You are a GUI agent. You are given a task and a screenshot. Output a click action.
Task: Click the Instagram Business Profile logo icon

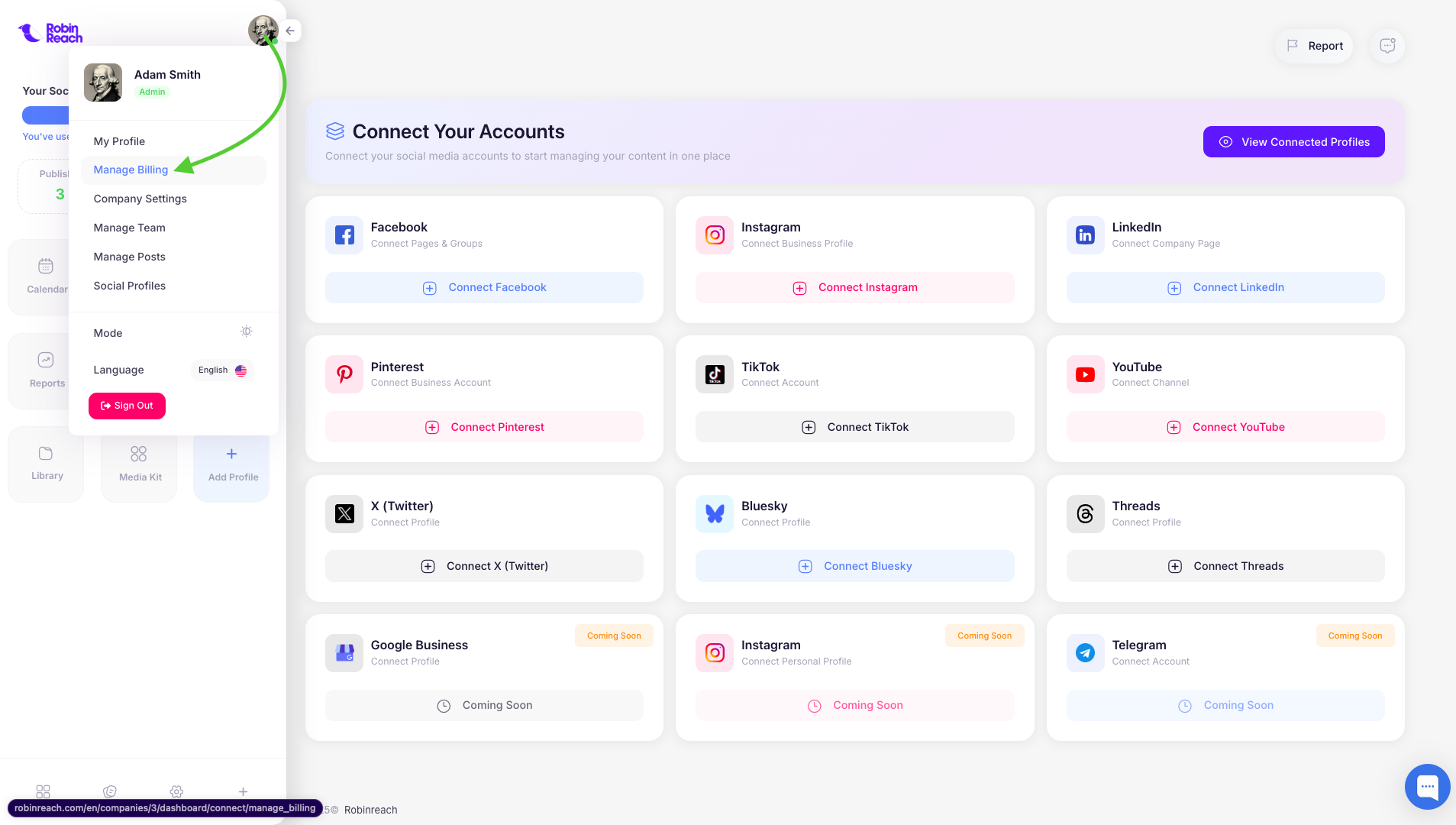[715, 235]
